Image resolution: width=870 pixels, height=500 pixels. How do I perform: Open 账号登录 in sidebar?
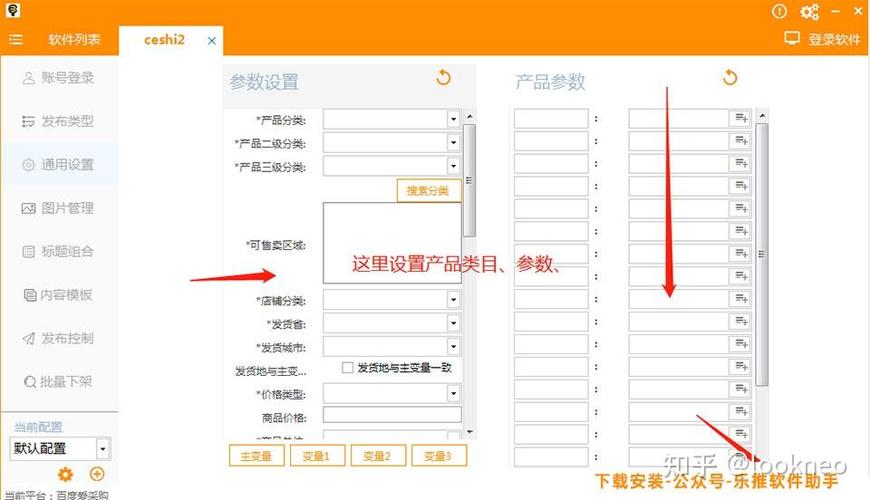pos(58,78)
